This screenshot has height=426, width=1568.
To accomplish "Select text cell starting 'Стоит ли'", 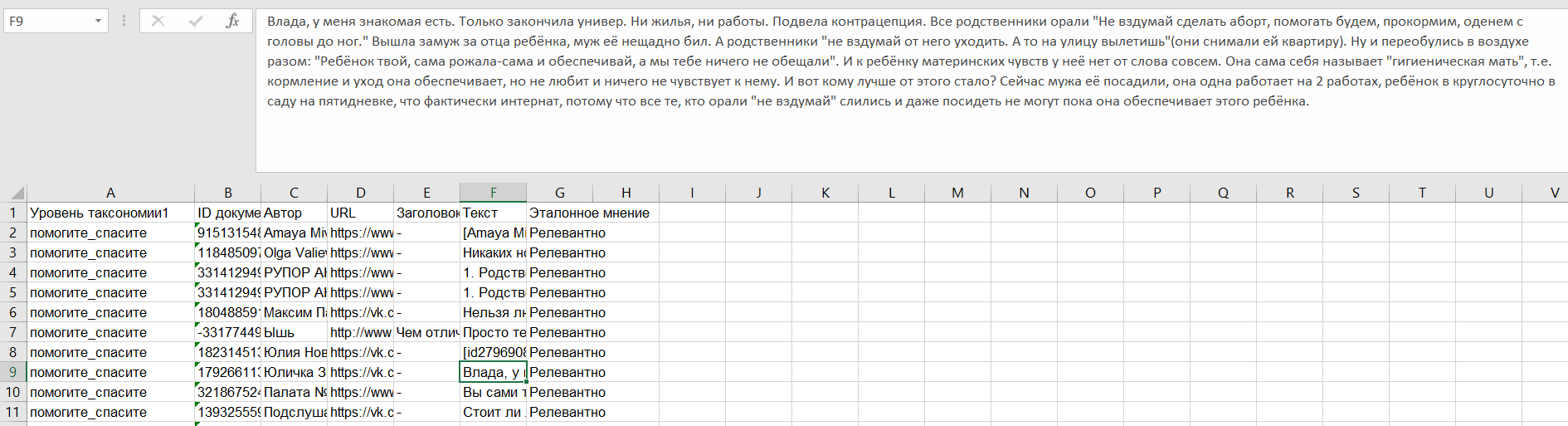I will point(494,412).
